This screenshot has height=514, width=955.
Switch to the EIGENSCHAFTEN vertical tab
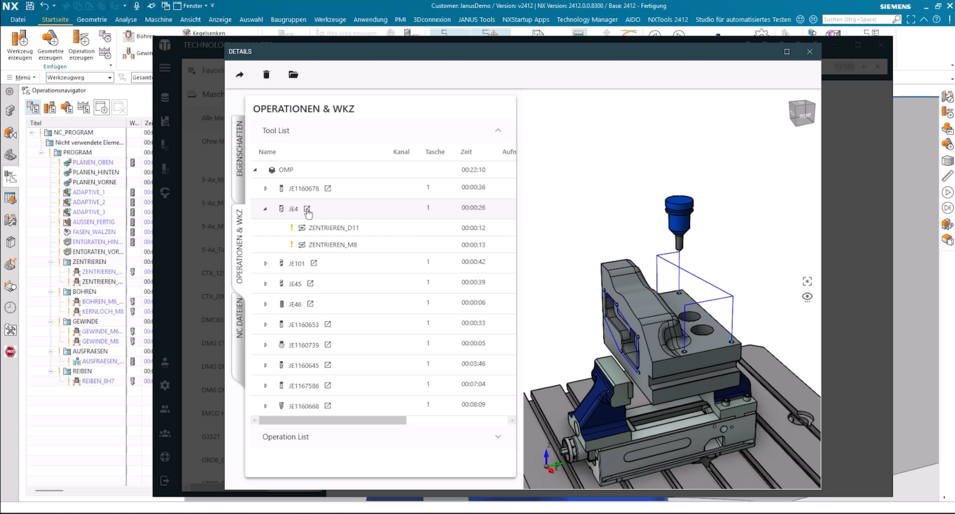239,149
